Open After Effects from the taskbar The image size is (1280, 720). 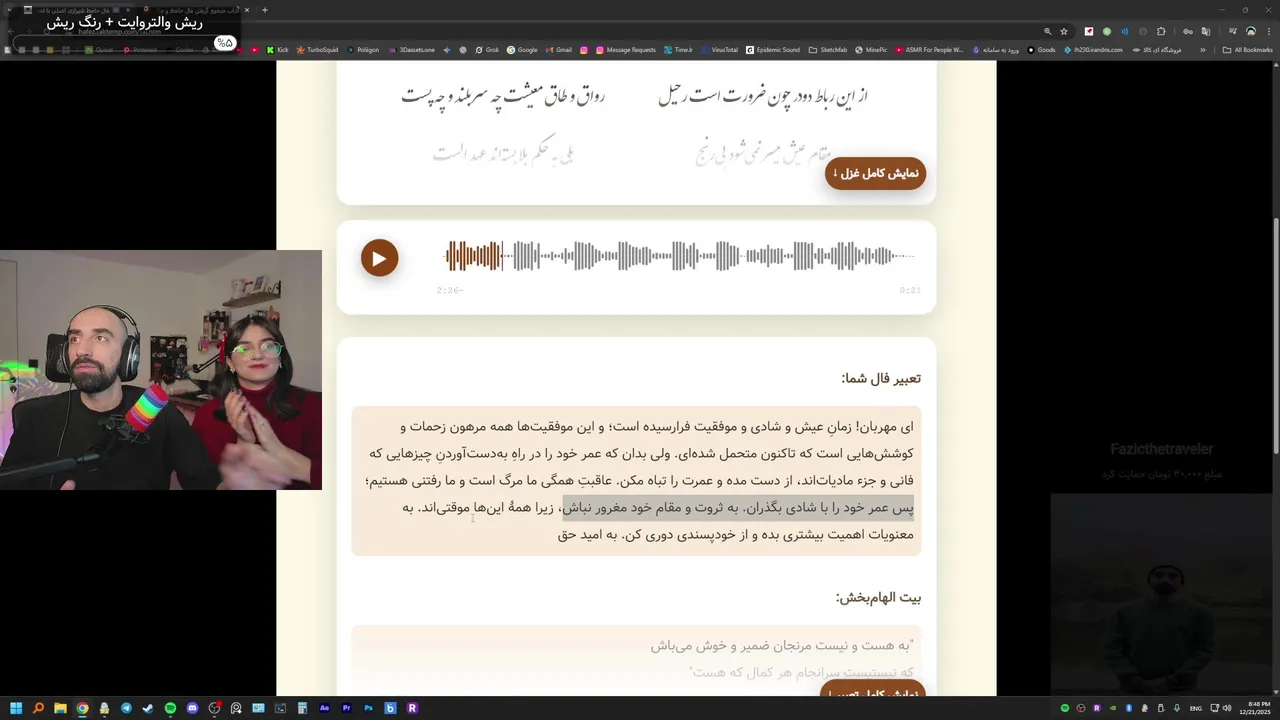pos(324,708)
